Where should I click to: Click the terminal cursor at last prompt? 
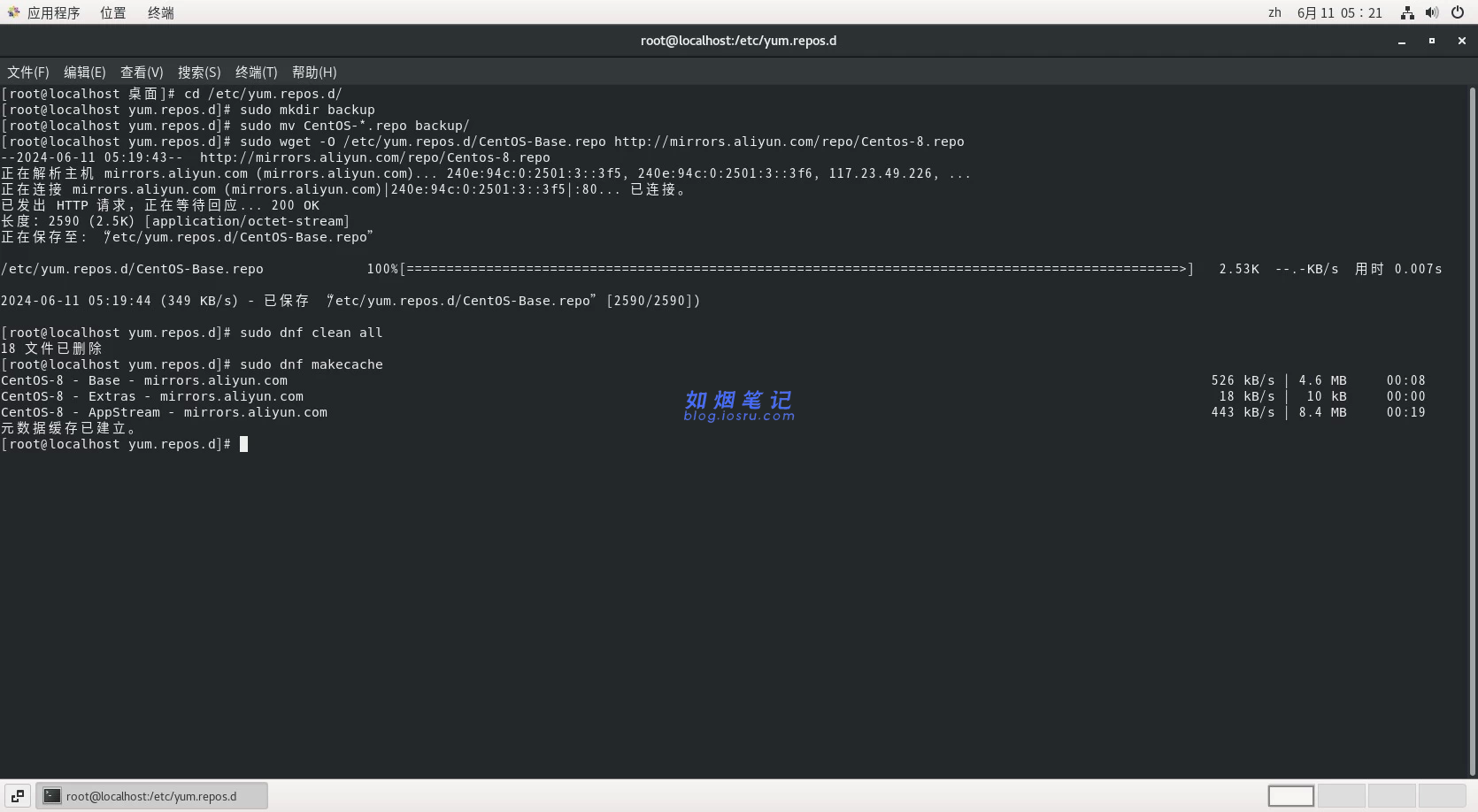point(243,444)
